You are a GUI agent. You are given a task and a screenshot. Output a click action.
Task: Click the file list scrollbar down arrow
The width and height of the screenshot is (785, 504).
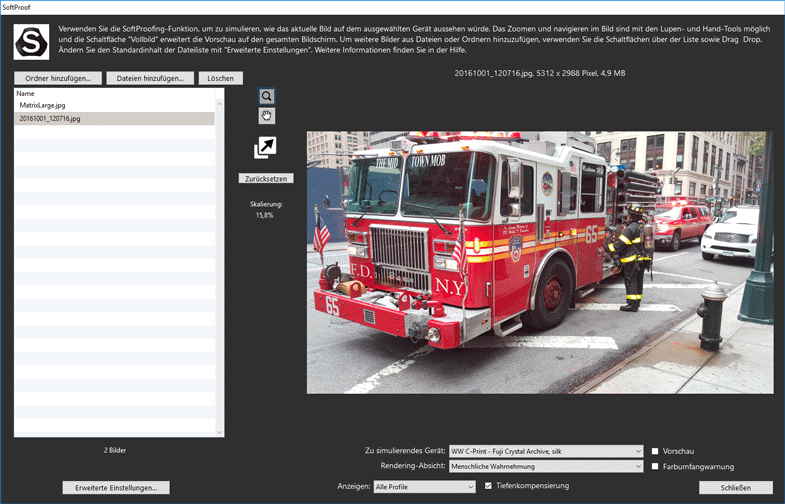click(x=219, y=432)
